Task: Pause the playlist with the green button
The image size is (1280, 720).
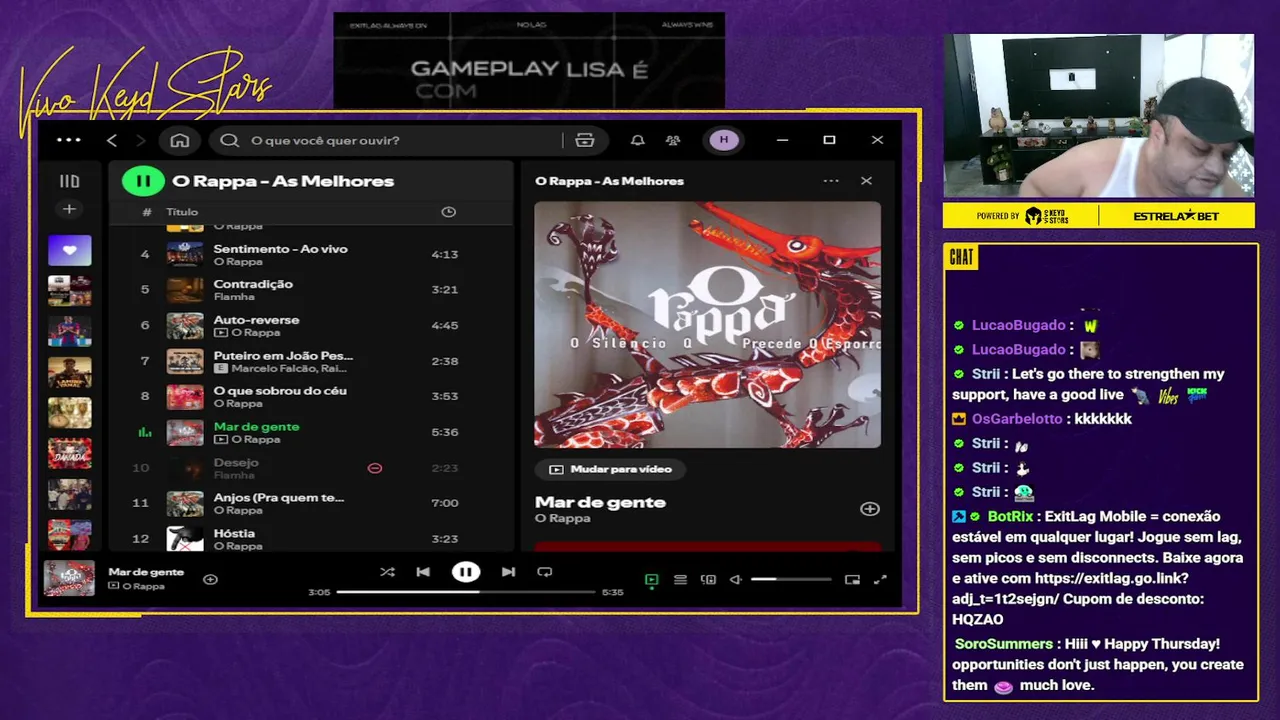Action: 143,181
